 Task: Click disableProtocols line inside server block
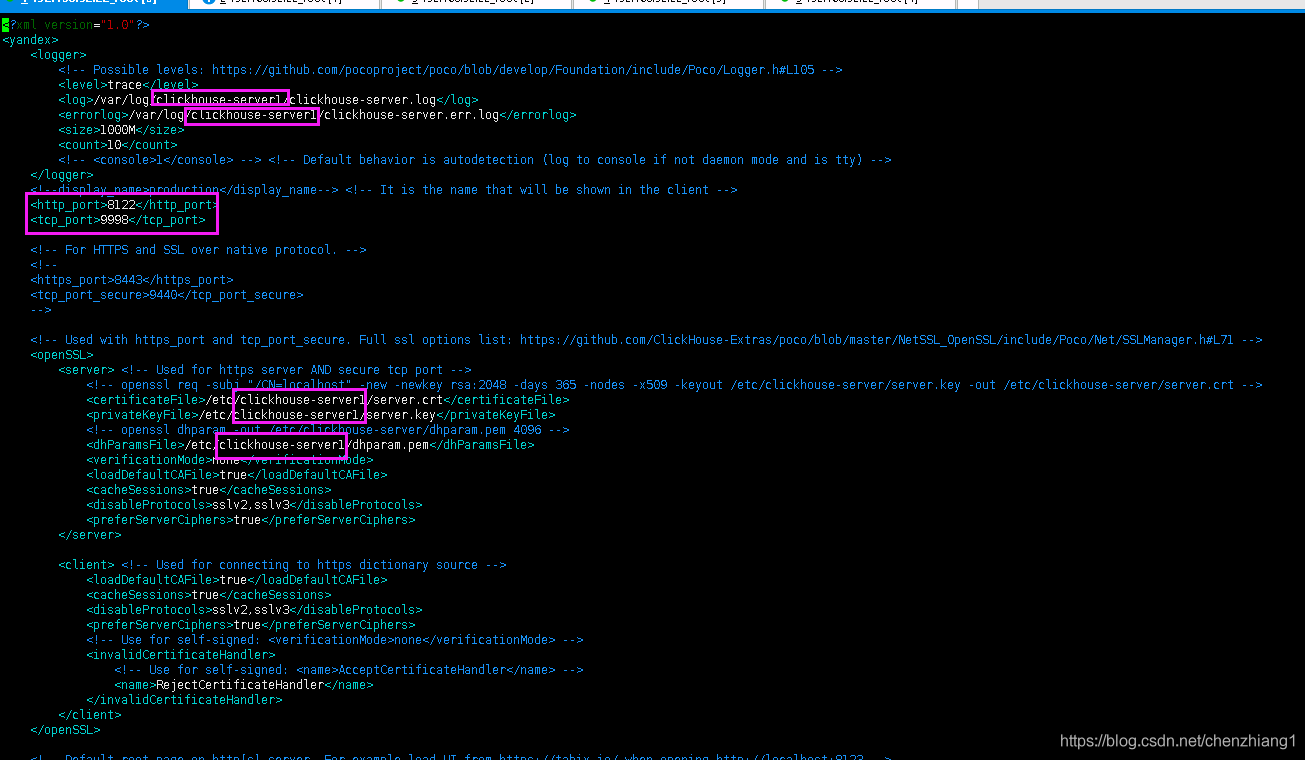254,505
